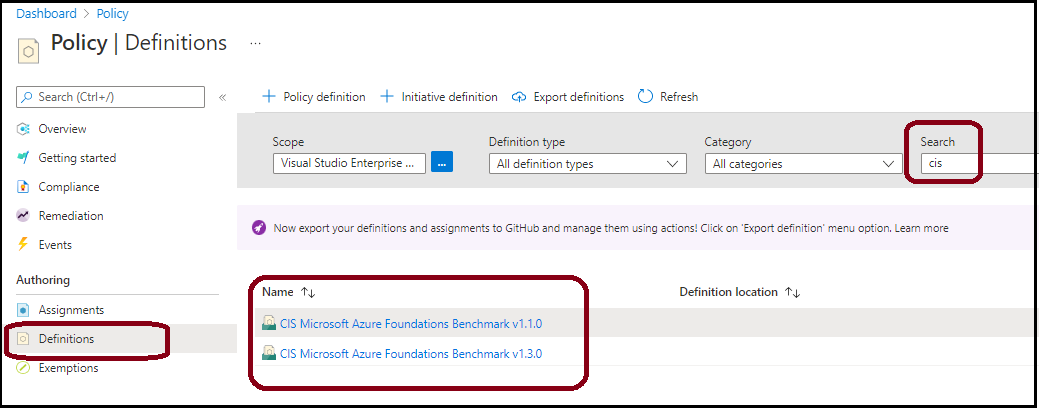1039x409 pixels.
Task: Click the Refresh circular arrow icon
Action: 645,97
